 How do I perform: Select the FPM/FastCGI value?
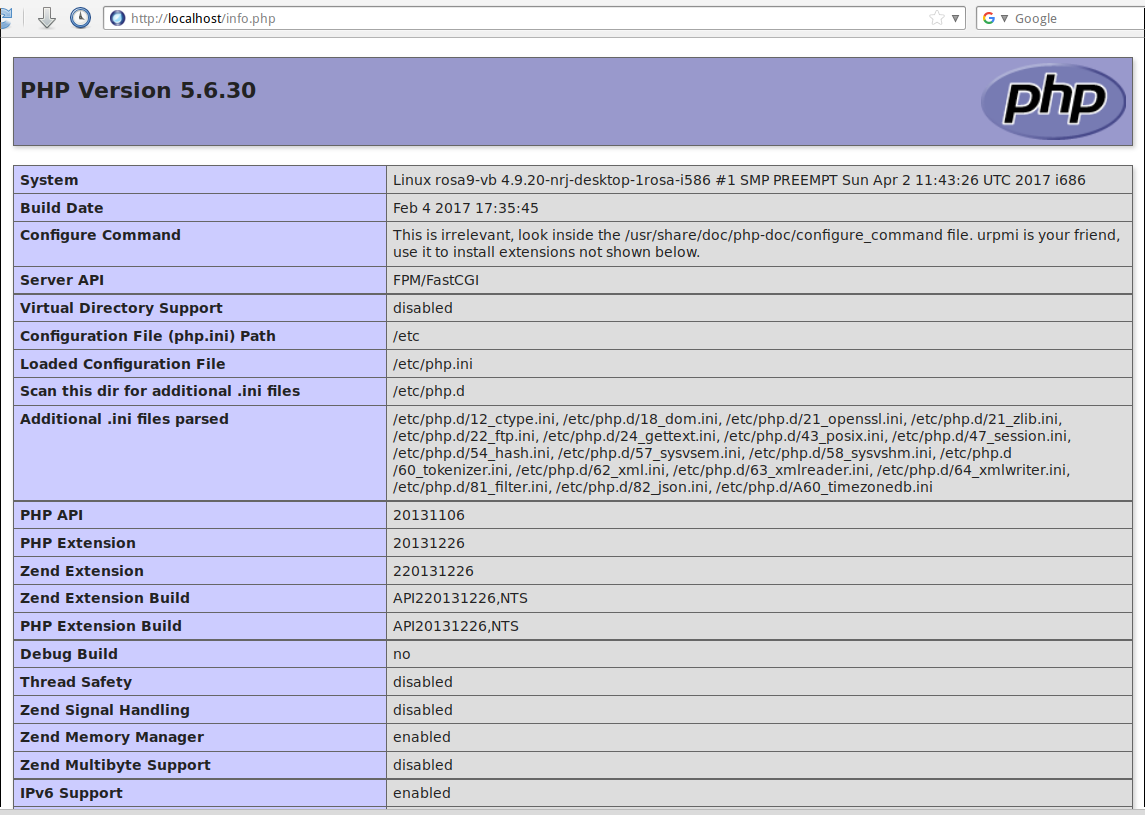(436, 280)
